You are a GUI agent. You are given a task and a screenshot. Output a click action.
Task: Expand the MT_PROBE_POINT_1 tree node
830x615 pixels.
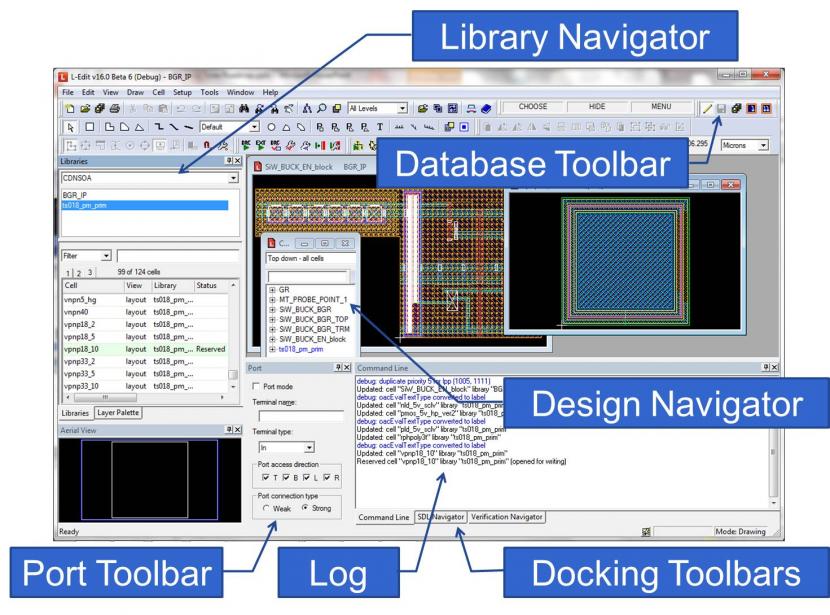[x=272, y=300]
